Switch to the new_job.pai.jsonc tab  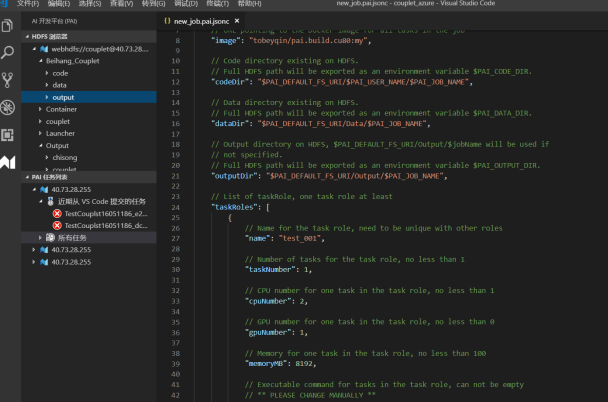click(x=201, y=21)
